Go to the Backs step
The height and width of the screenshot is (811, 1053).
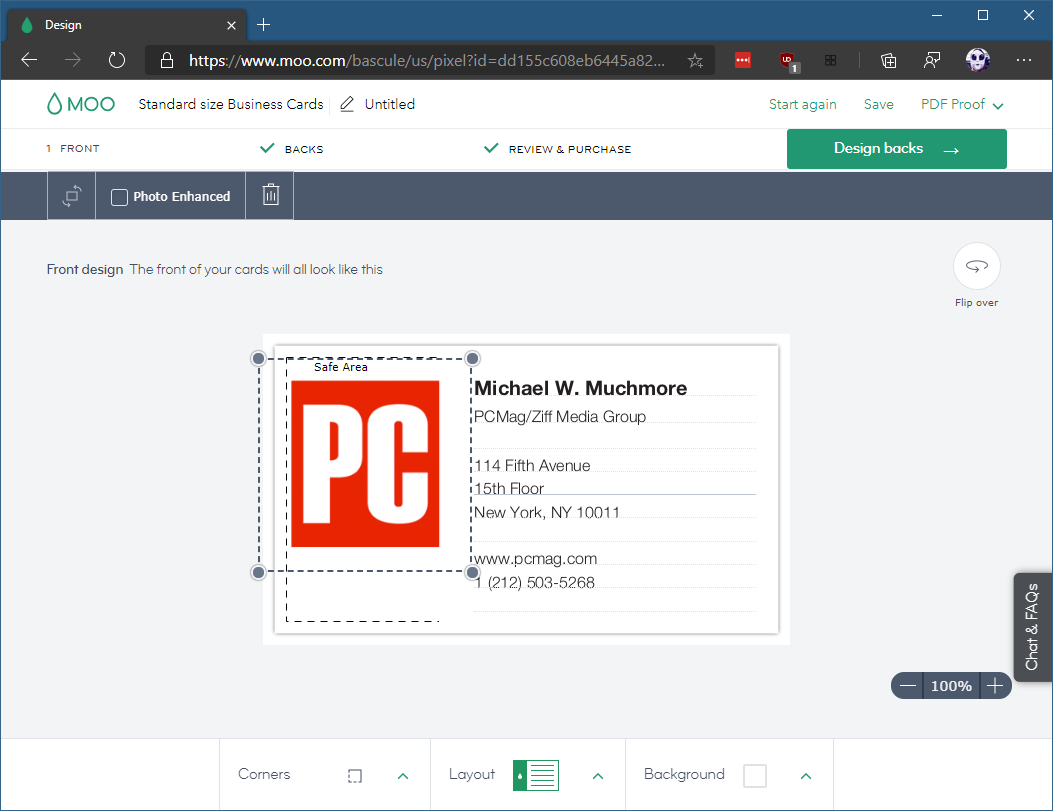(303, 149)
